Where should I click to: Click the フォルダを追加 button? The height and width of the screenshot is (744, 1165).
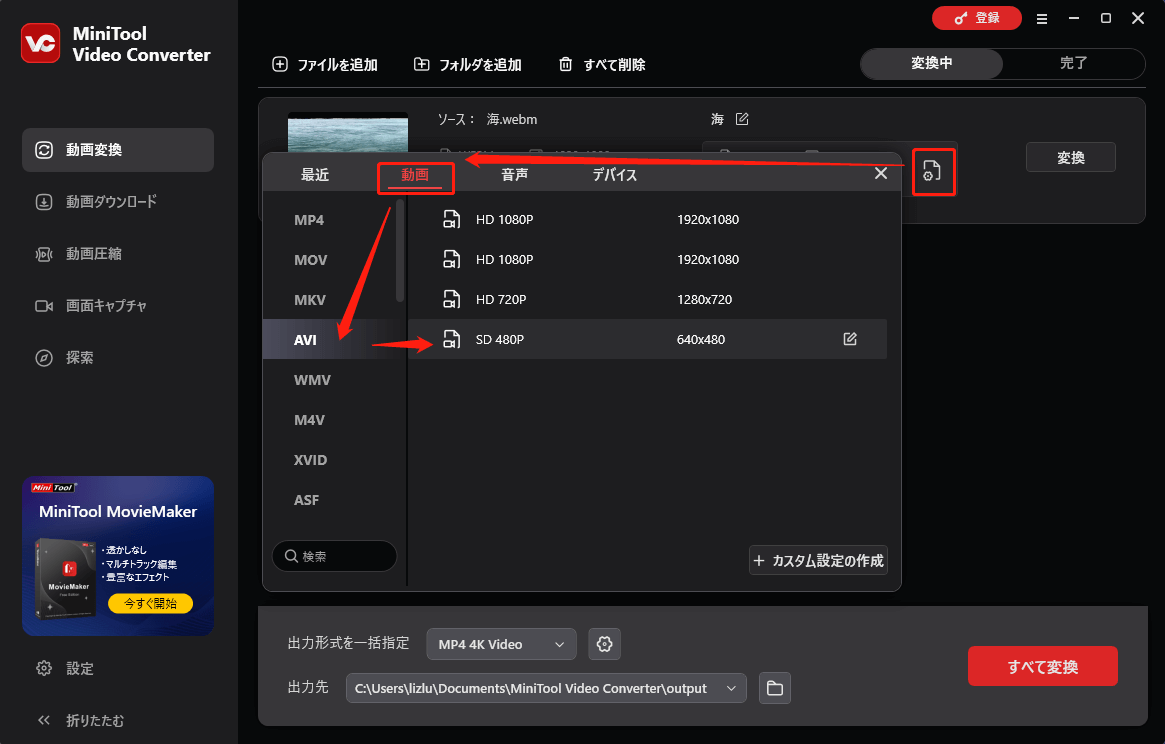click(x=467, y=65)
